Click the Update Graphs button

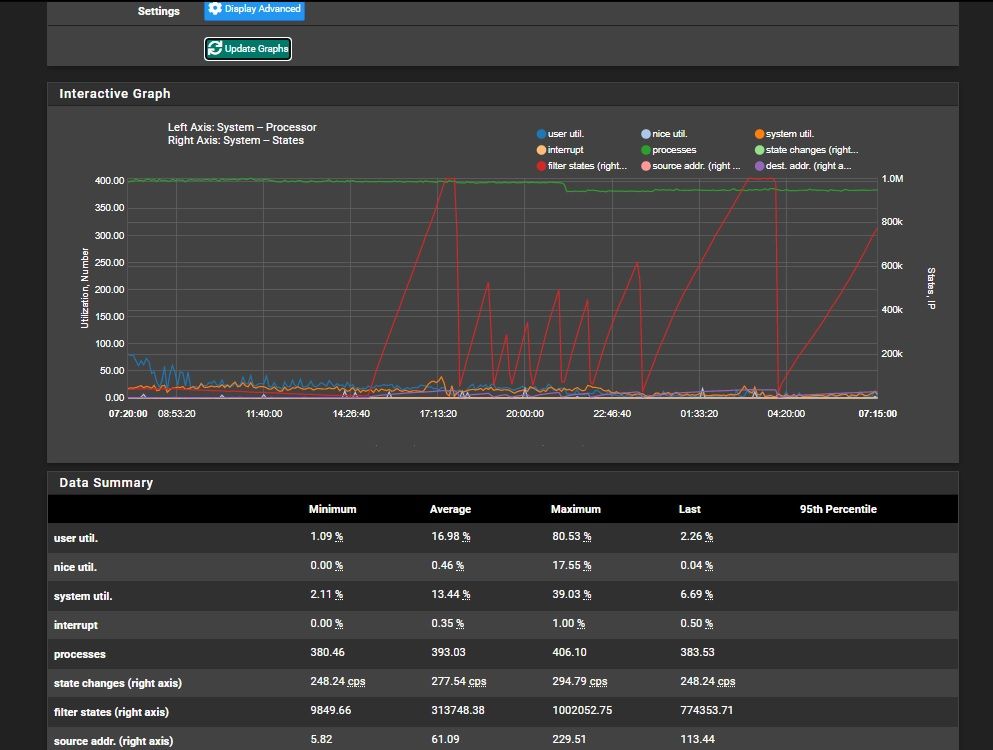coord(248,49)
